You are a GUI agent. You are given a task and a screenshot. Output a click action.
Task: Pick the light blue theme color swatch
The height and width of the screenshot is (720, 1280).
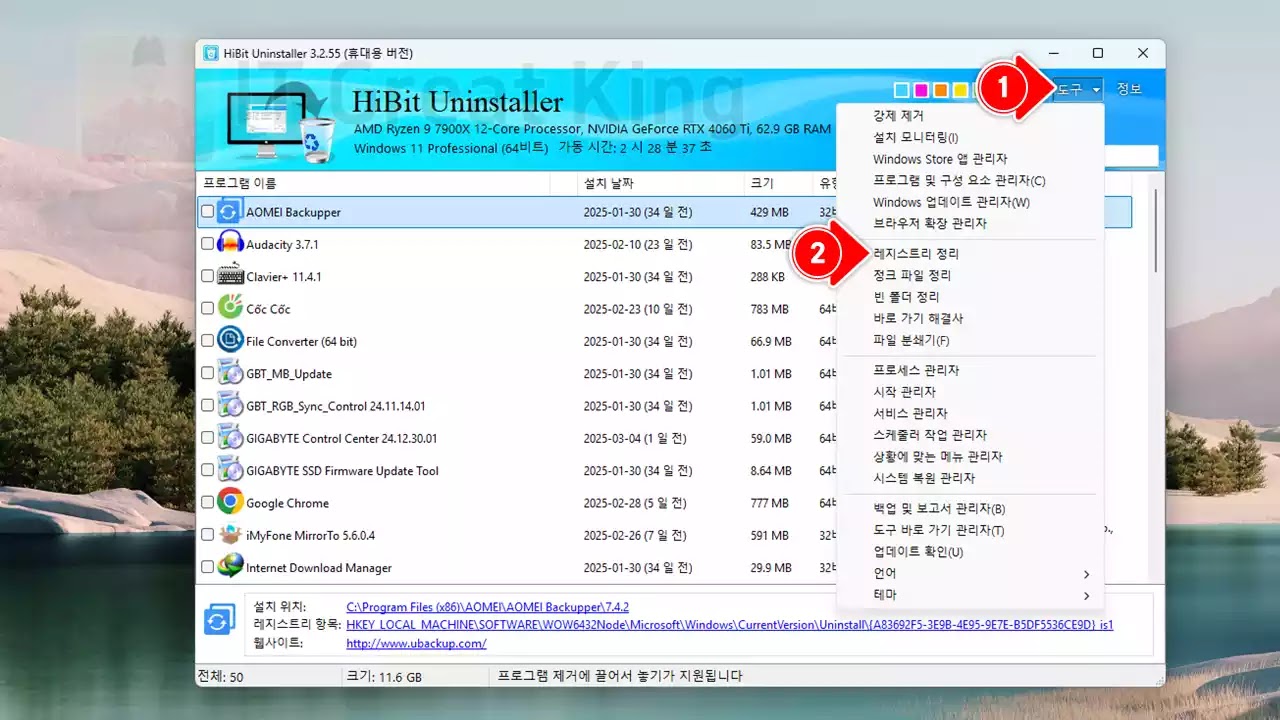coord(902,90)
